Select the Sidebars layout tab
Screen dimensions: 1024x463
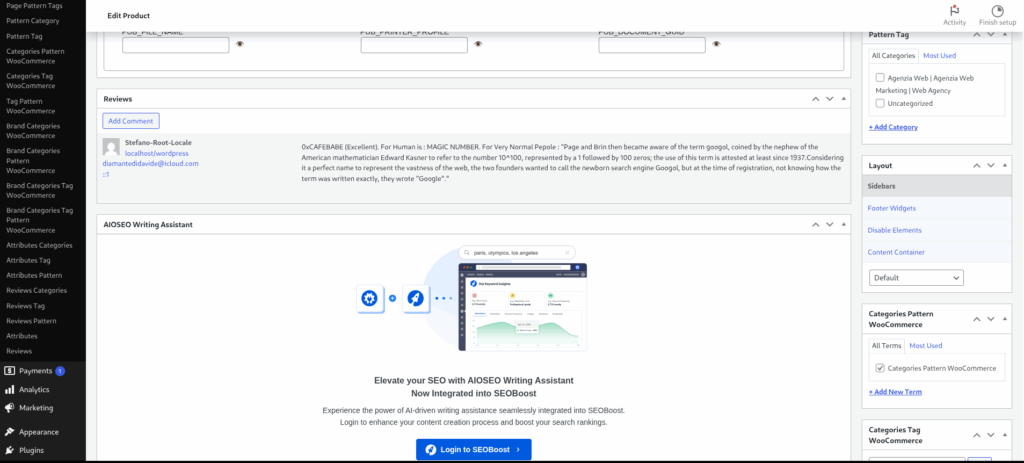(936, 186)
